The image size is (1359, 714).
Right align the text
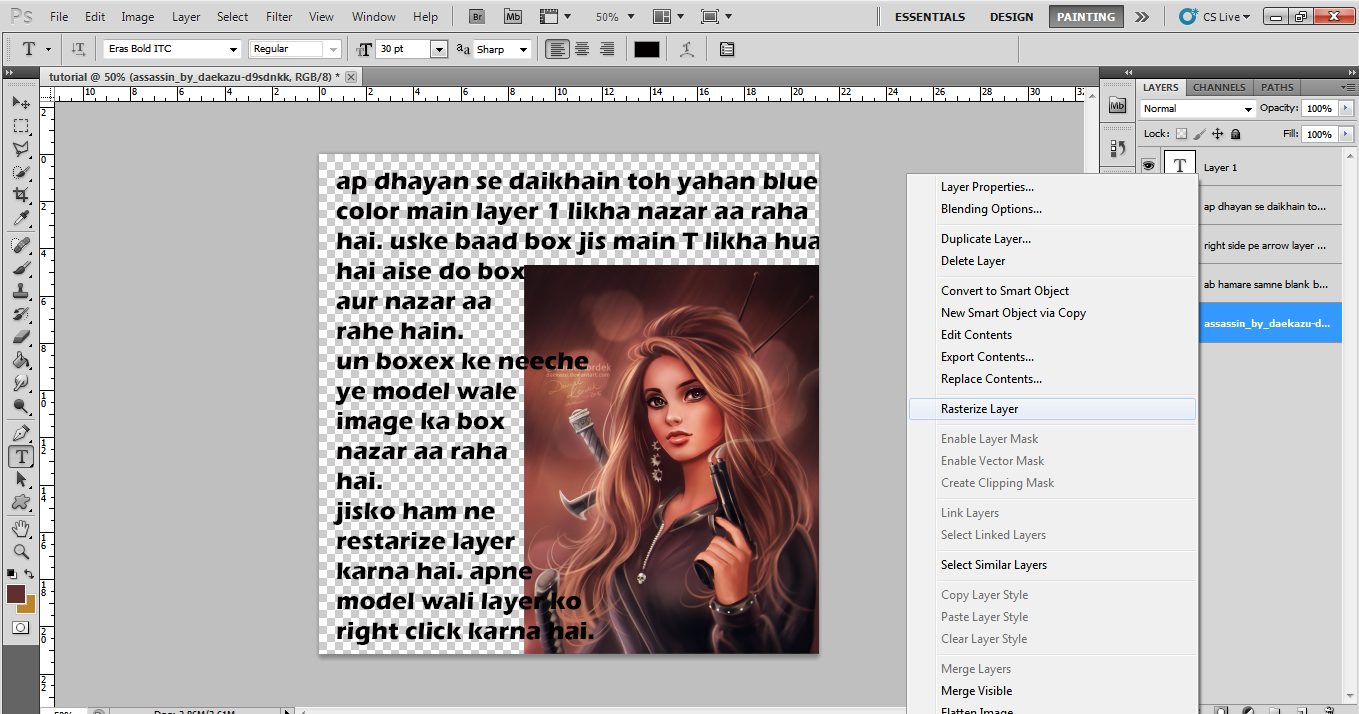click(606, 49)
